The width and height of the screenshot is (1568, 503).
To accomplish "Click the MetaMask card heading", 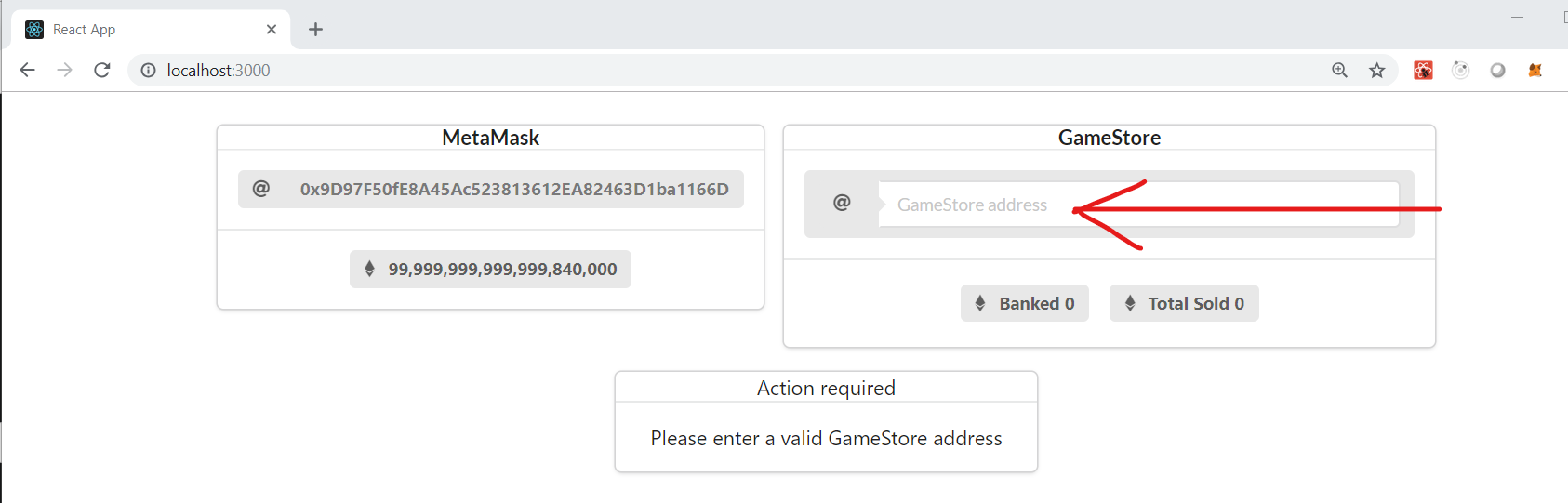I will point(491,138).
